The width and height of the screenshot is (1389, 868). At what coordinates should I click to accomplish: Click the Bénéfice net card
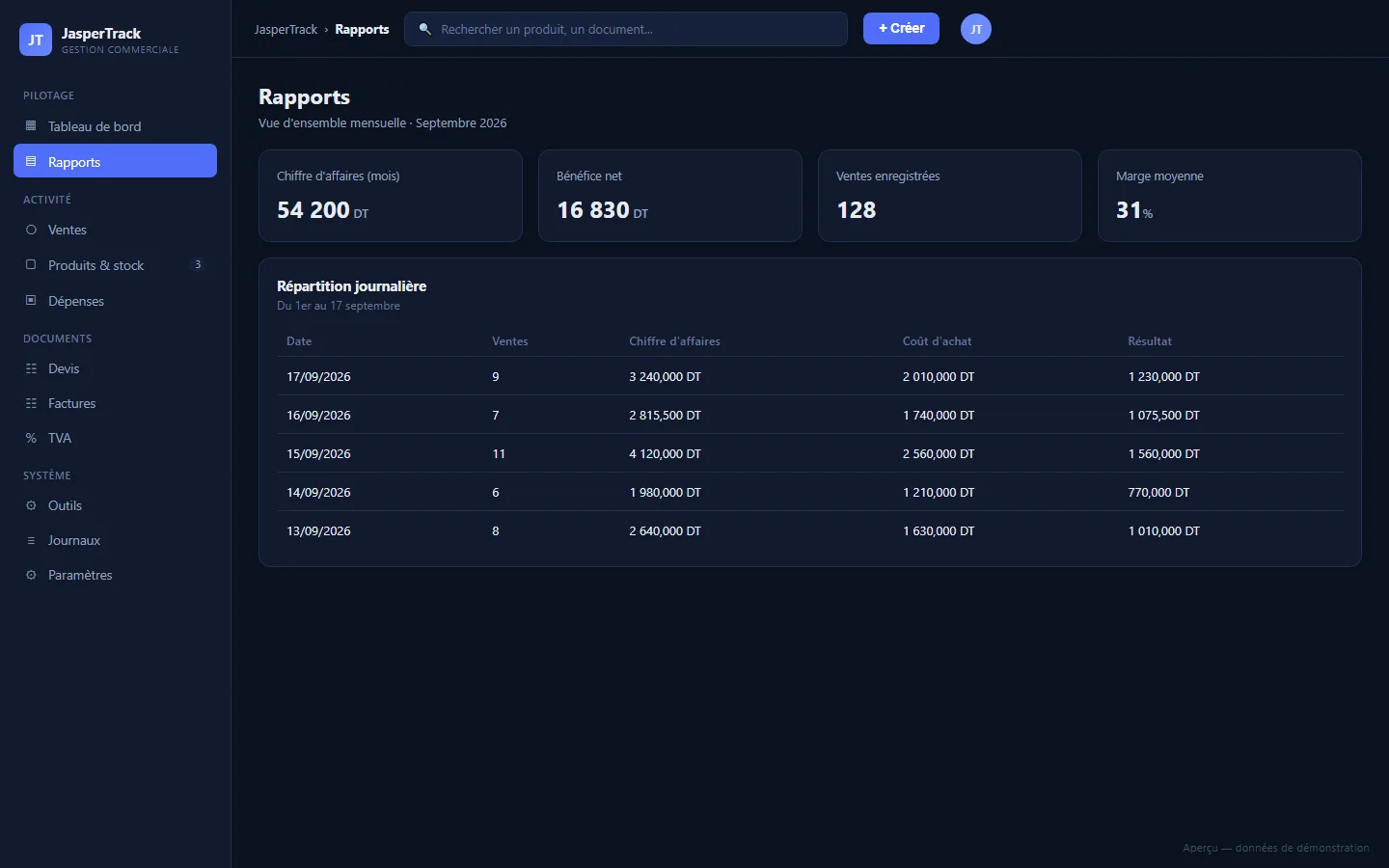click(x=670, y=196)
